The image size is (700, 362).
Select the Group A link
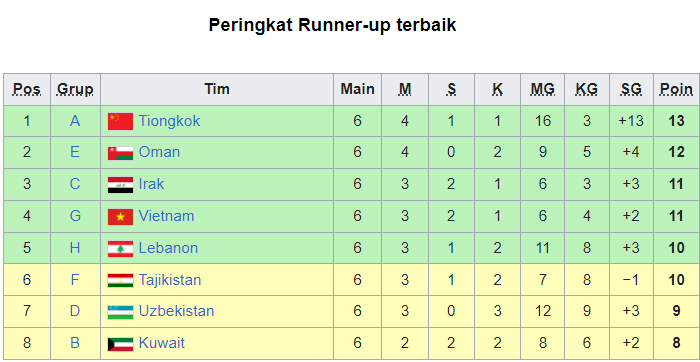(x=75, y=121)
